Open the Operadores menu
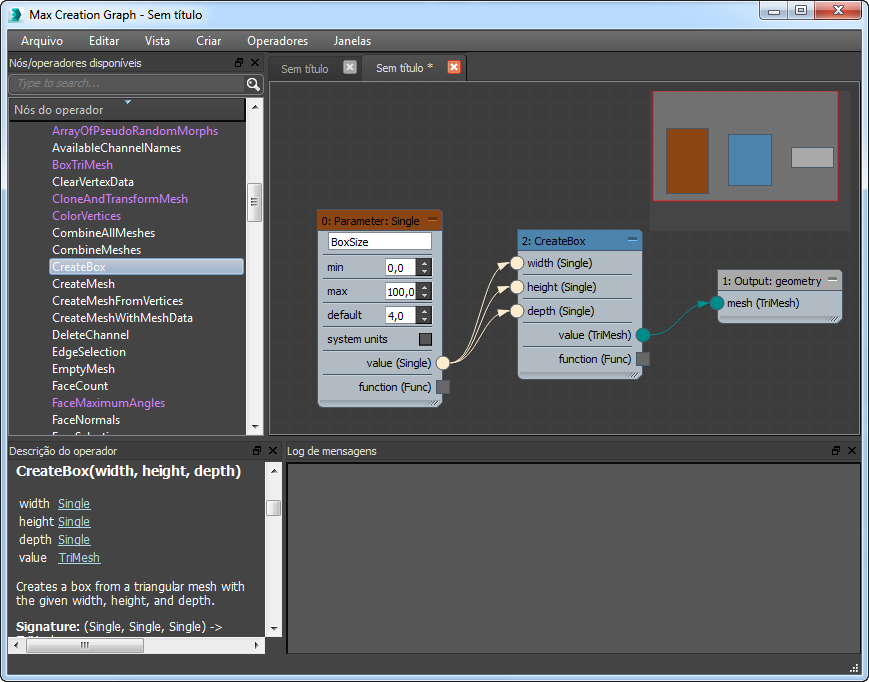Image resolution: width=869 pixels, height=682 pixels. coord(277,41)
